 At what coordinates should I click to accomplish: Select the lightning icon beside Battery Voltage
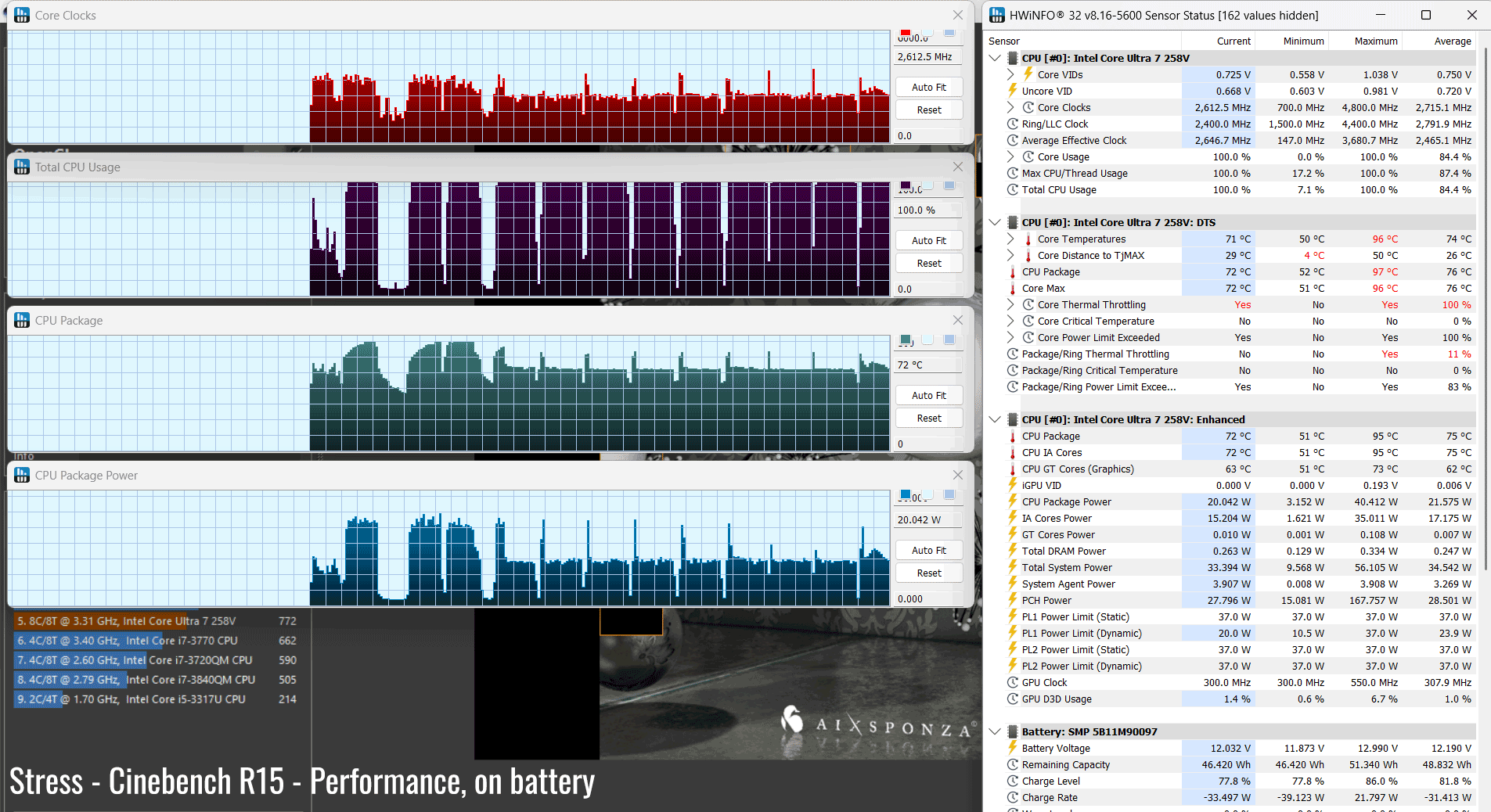click(x=1013, y=748)
